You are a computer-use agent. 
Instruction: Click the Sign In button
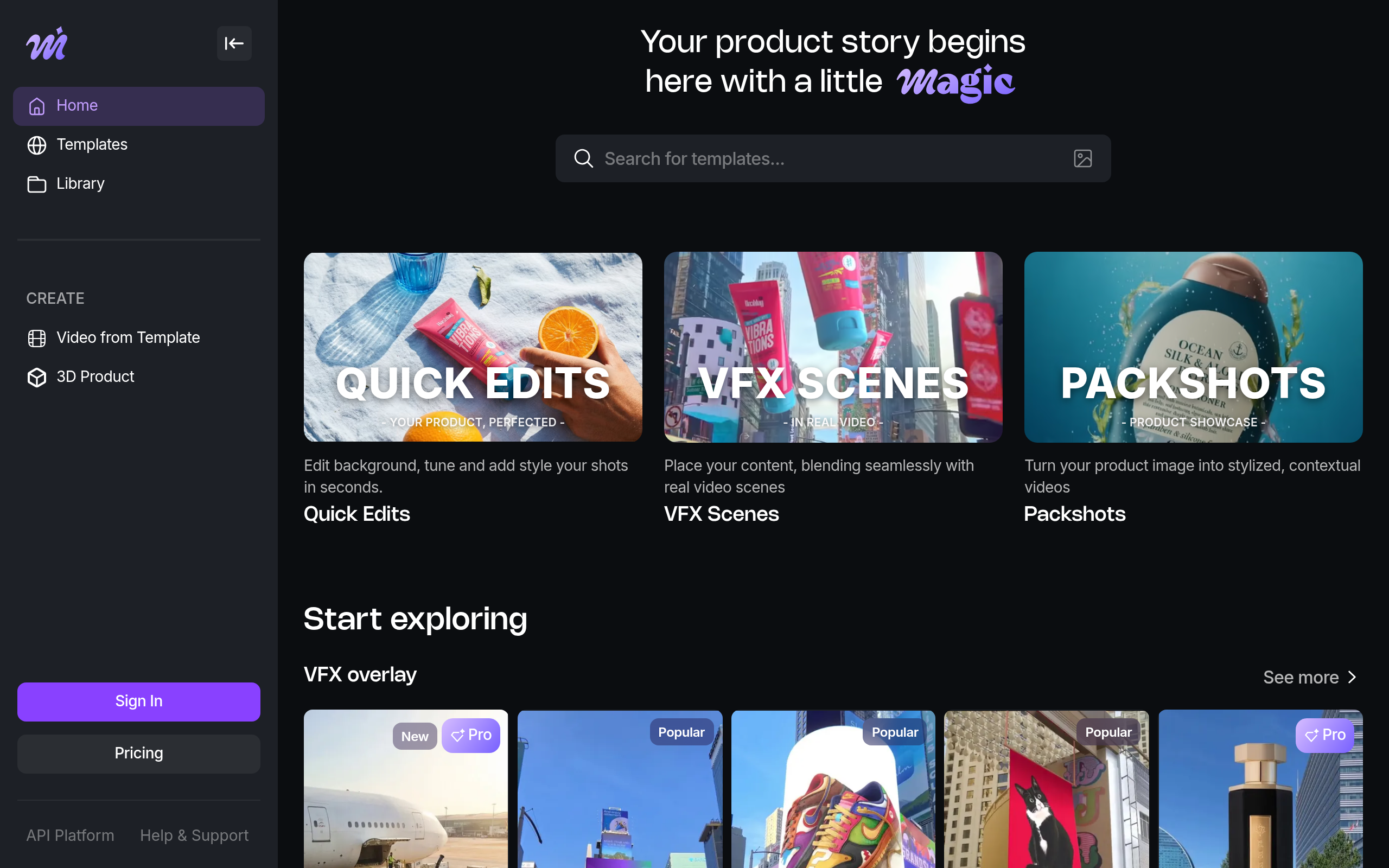pos(139,701)
